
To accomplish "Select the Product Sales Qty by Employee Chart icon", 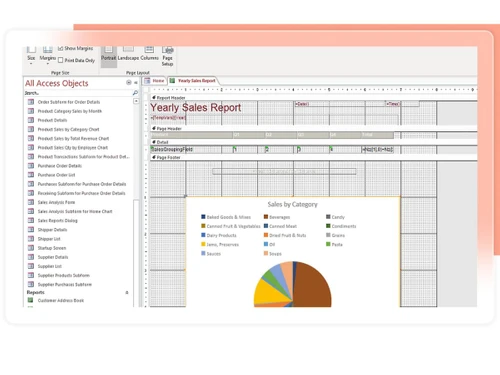I will click(31, 147).
